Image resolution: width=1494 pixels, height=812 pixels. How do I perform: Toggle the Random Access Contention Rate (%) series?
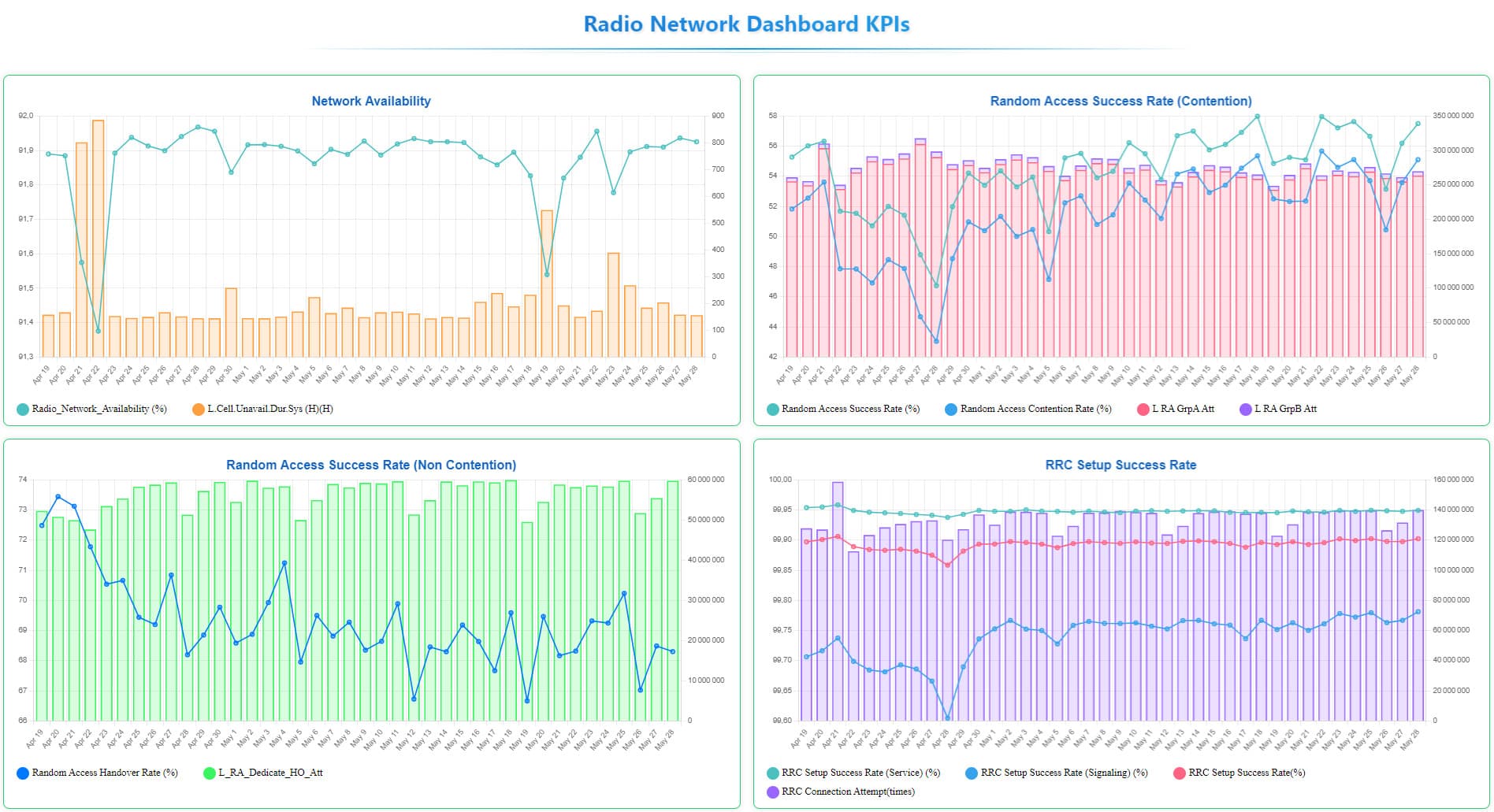1035,409
